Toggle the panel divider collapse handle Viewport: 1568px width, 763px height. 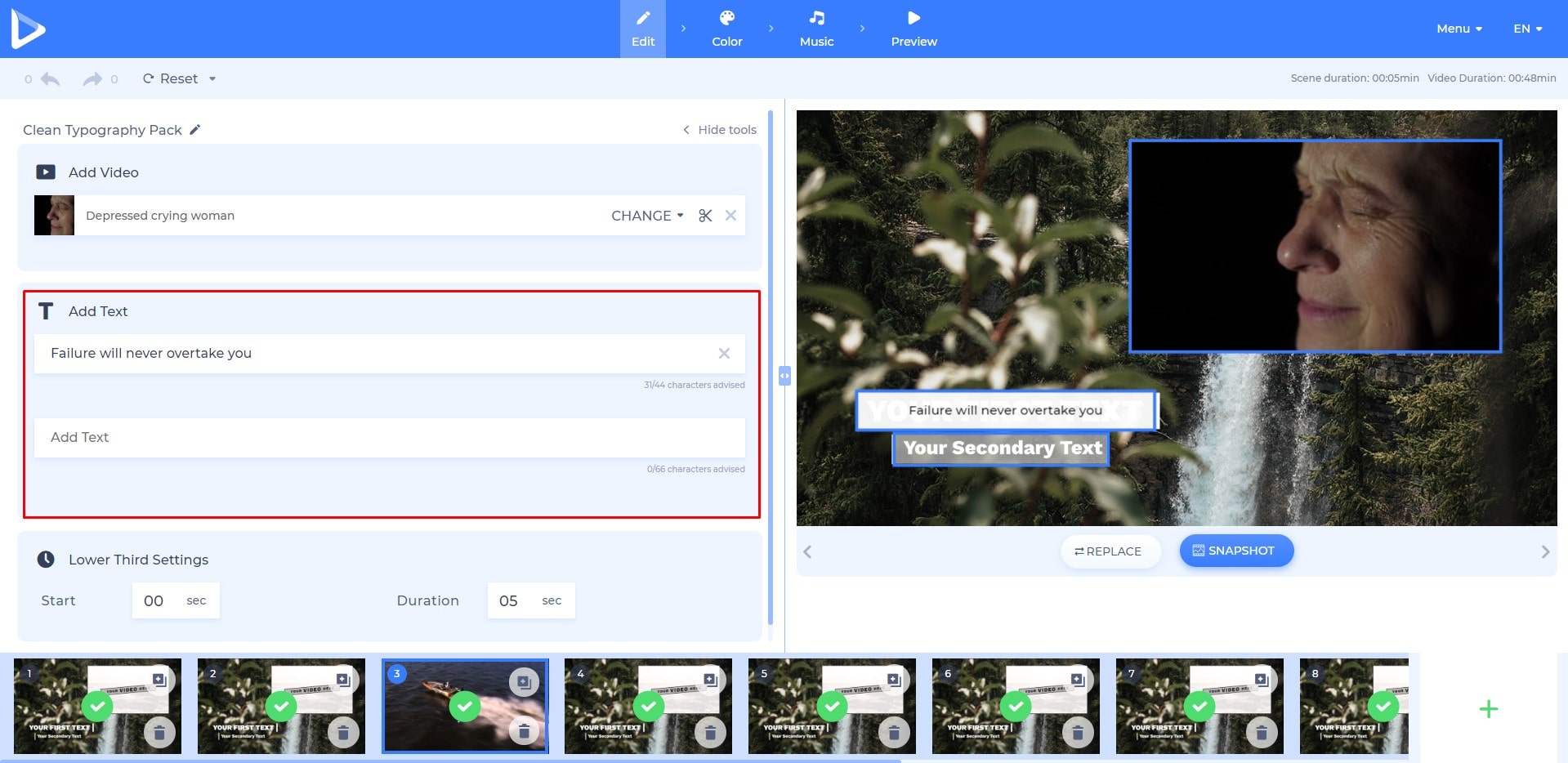784,376
